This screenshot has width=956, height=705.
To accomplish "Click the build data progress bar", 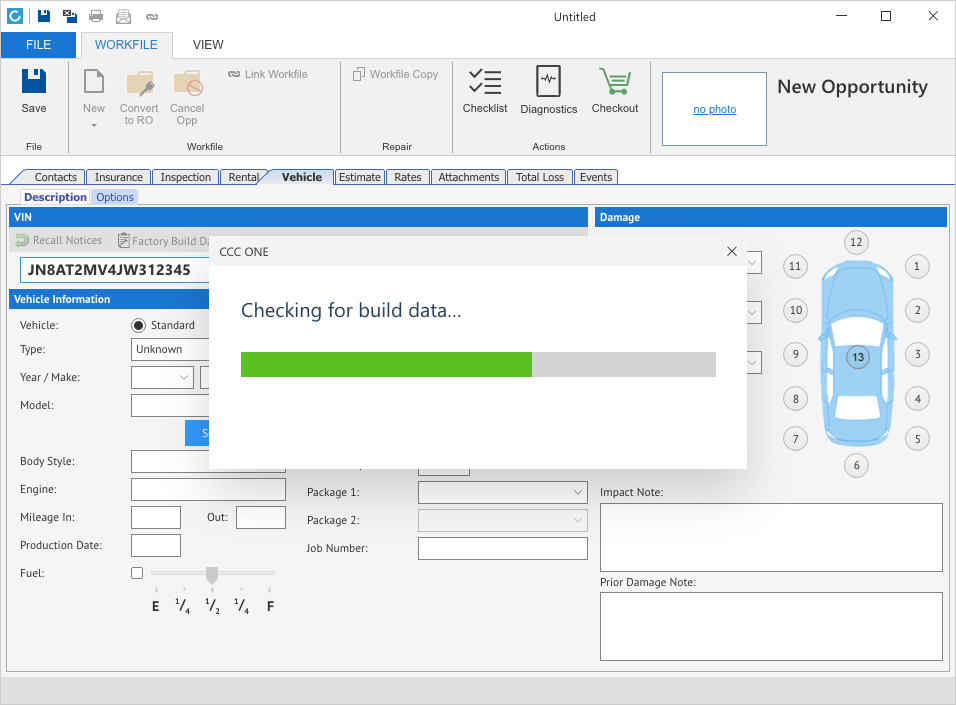I will 478,364.
